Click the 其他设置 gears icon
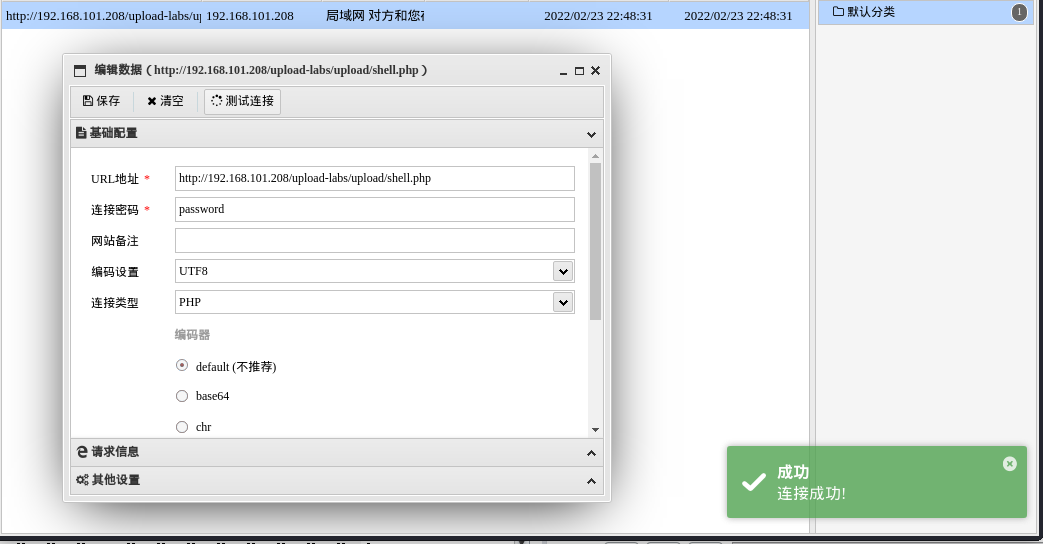1043x544 pixels. point(82,480)
